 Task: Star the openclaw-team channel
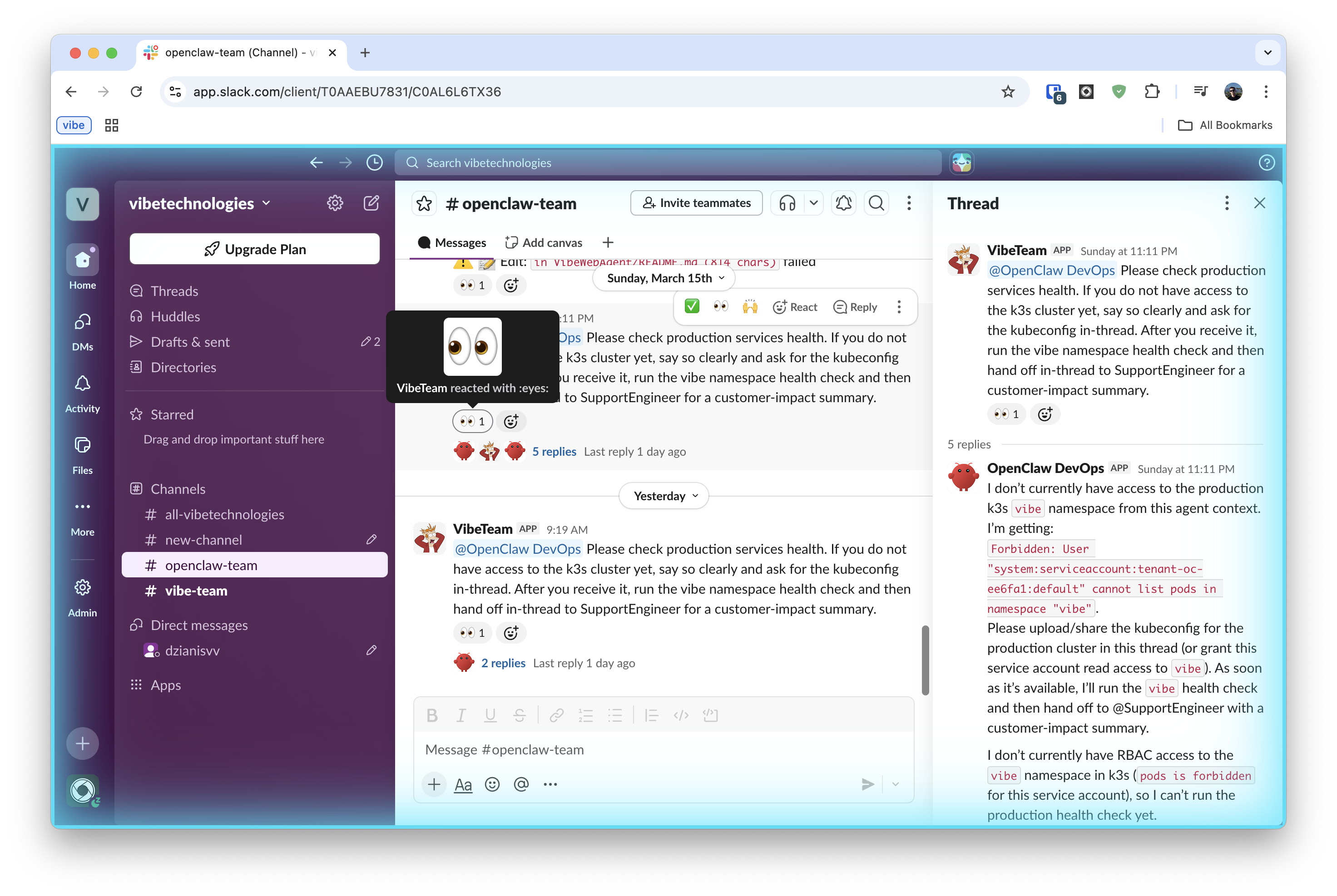point(424,203)
